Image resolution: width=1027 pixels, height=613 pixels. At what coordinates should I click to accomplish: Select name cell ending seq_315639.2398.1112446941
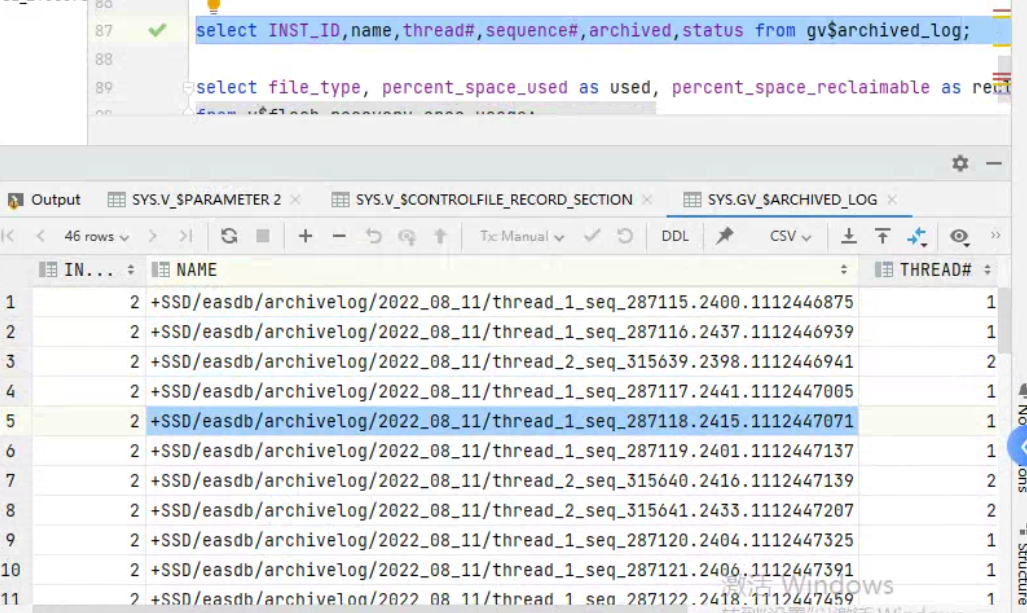[x=502, y=362]
